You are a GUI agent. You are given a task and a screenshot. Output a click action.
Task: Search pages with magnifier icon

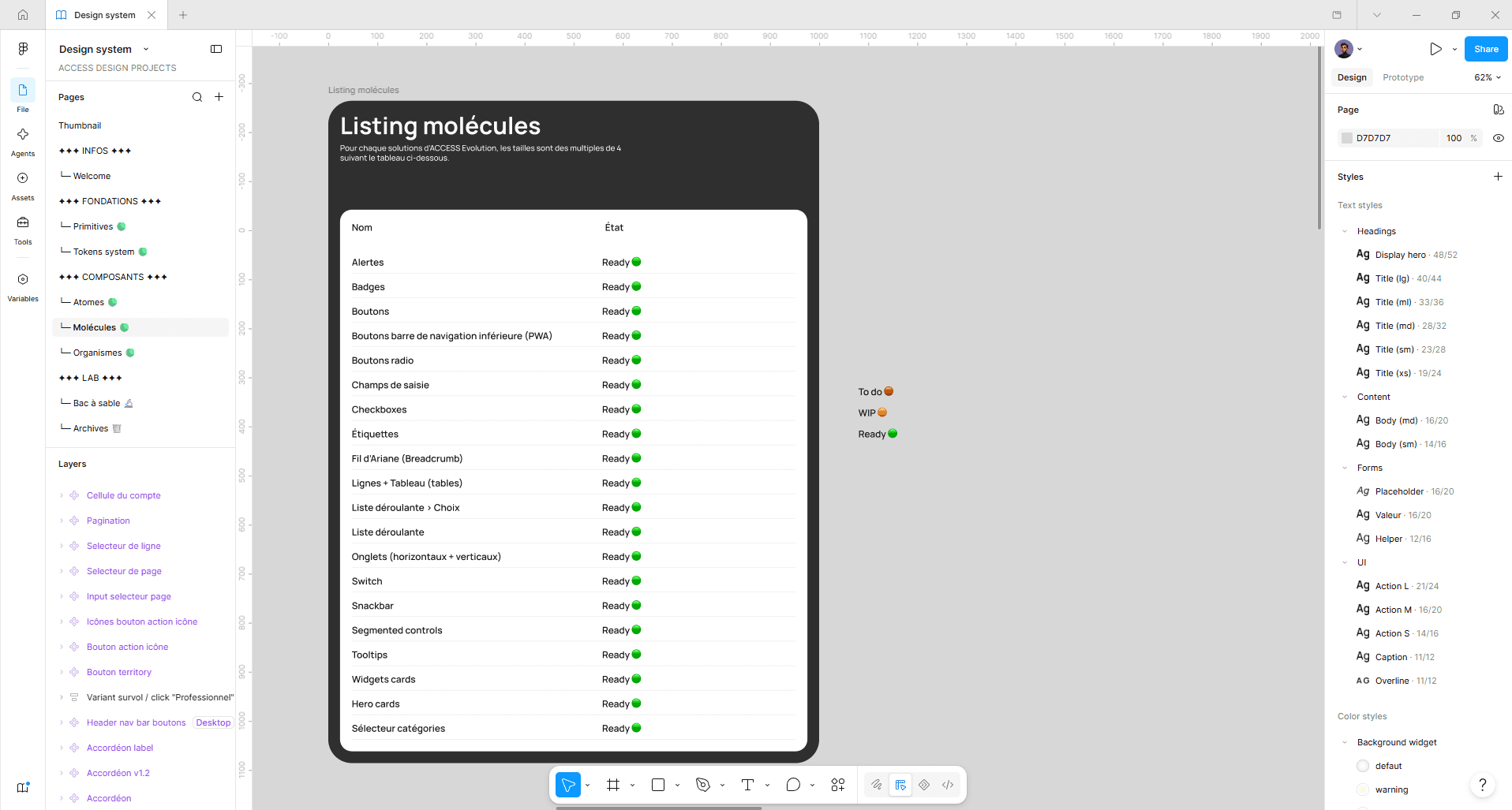197,97
